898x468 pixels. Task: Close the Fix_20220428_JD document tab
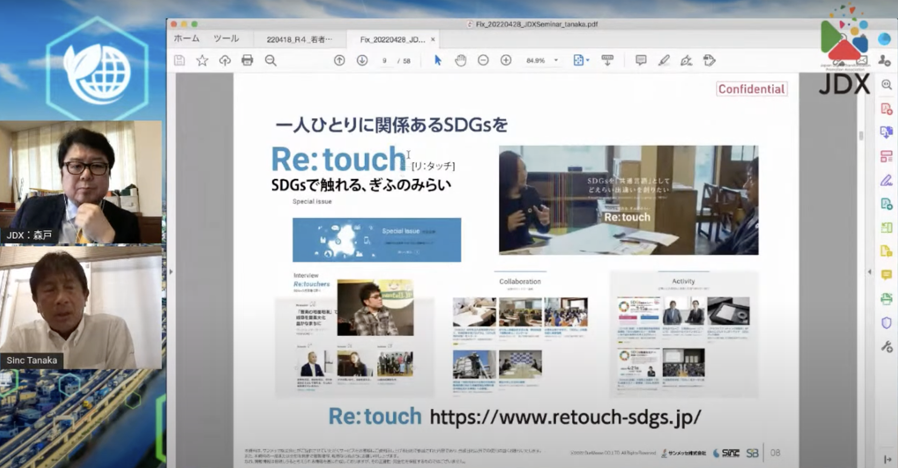pyautogui.click(x=433, y=40)
